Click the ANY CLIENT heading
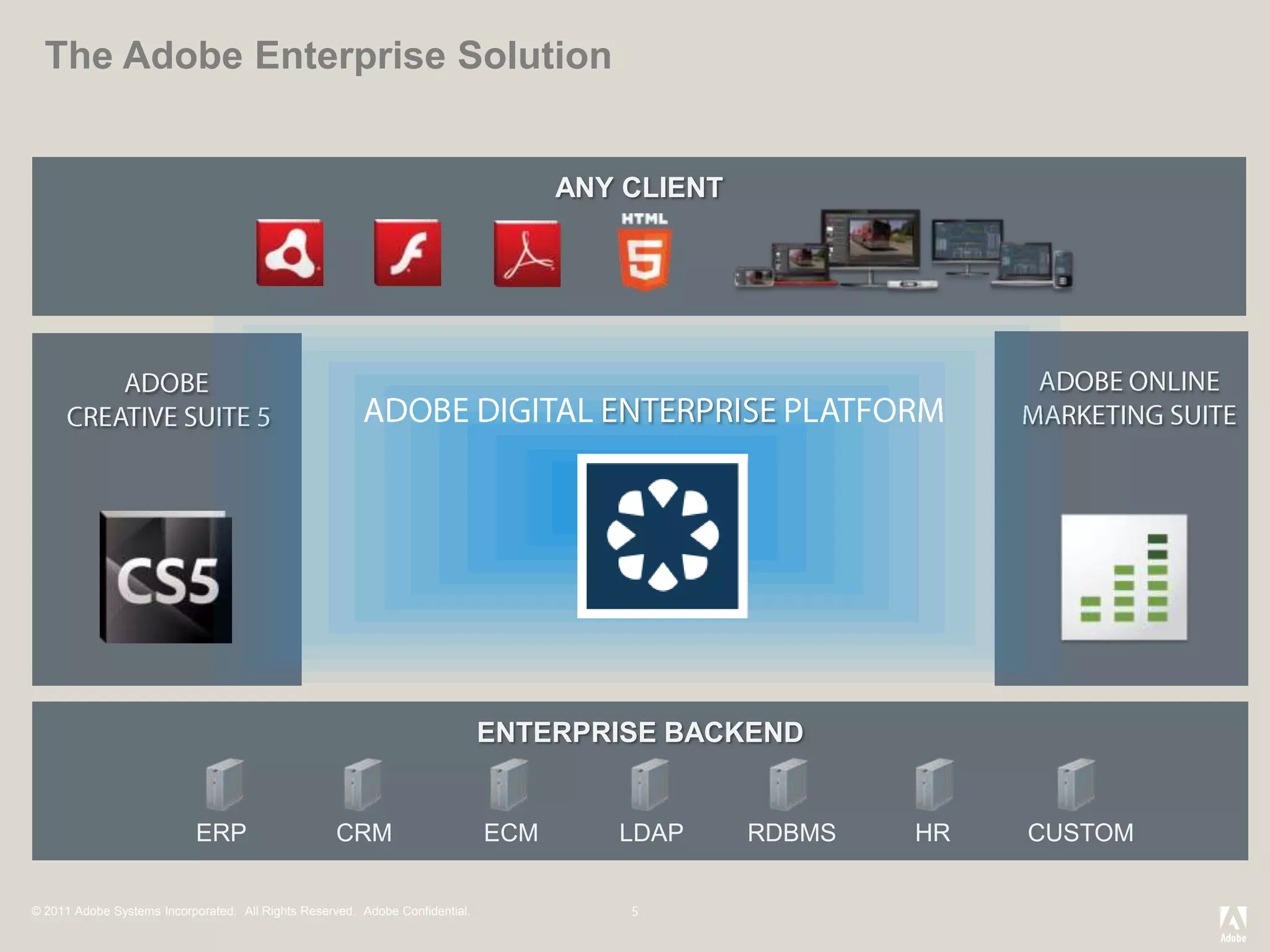Viewport: 1270px width, 952px height. click(x=639, y=187)
